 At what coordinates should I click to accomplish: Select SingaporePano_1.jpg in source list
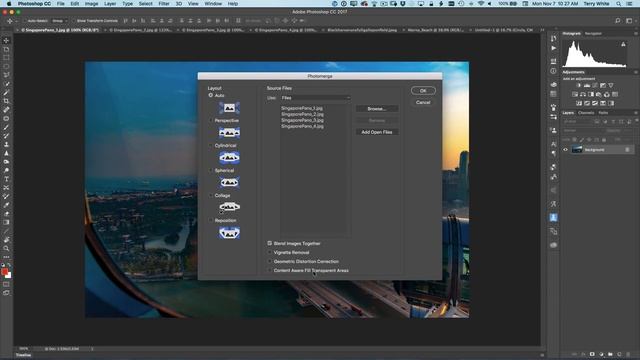pyautogui.click(x=302, y=108)
